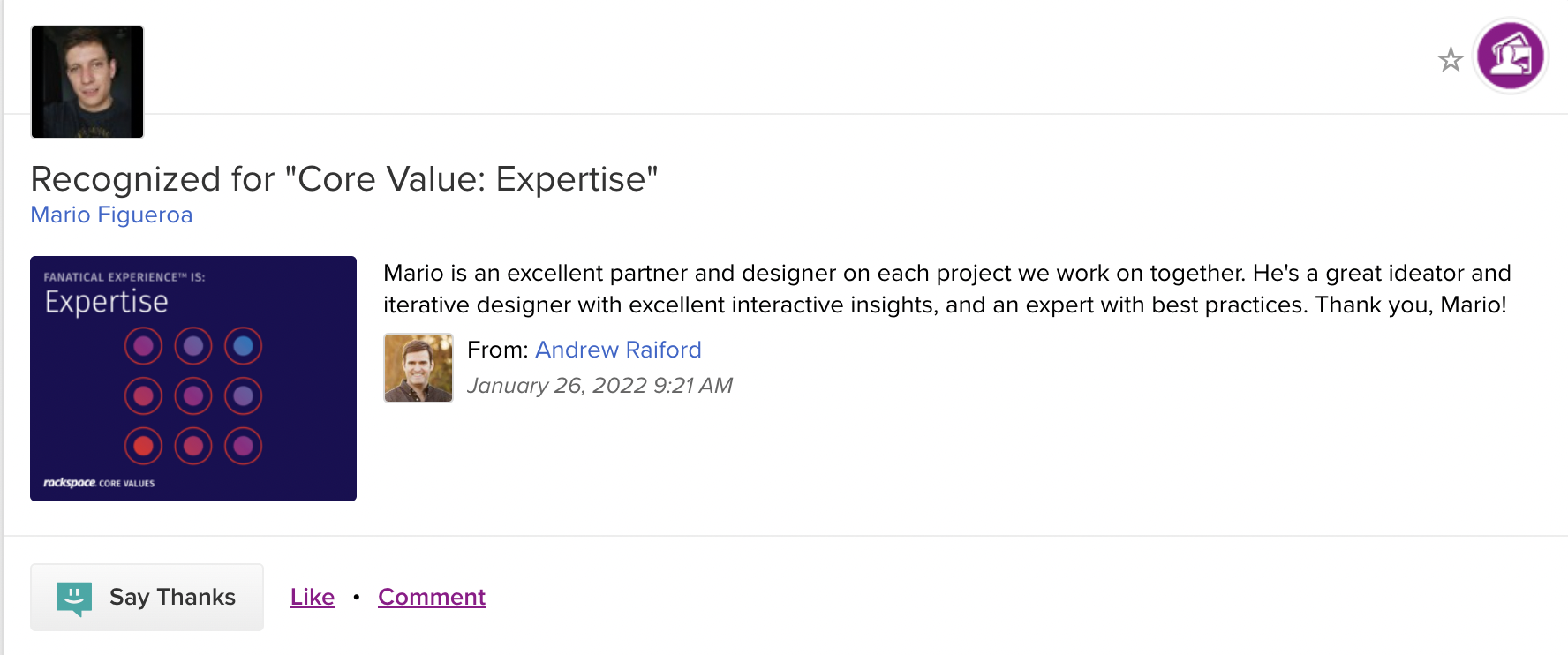Image resolution: width=1568 pixels, height=655 pixels.
Task: Open the Expertise eCard image
Action: (193, 379)
